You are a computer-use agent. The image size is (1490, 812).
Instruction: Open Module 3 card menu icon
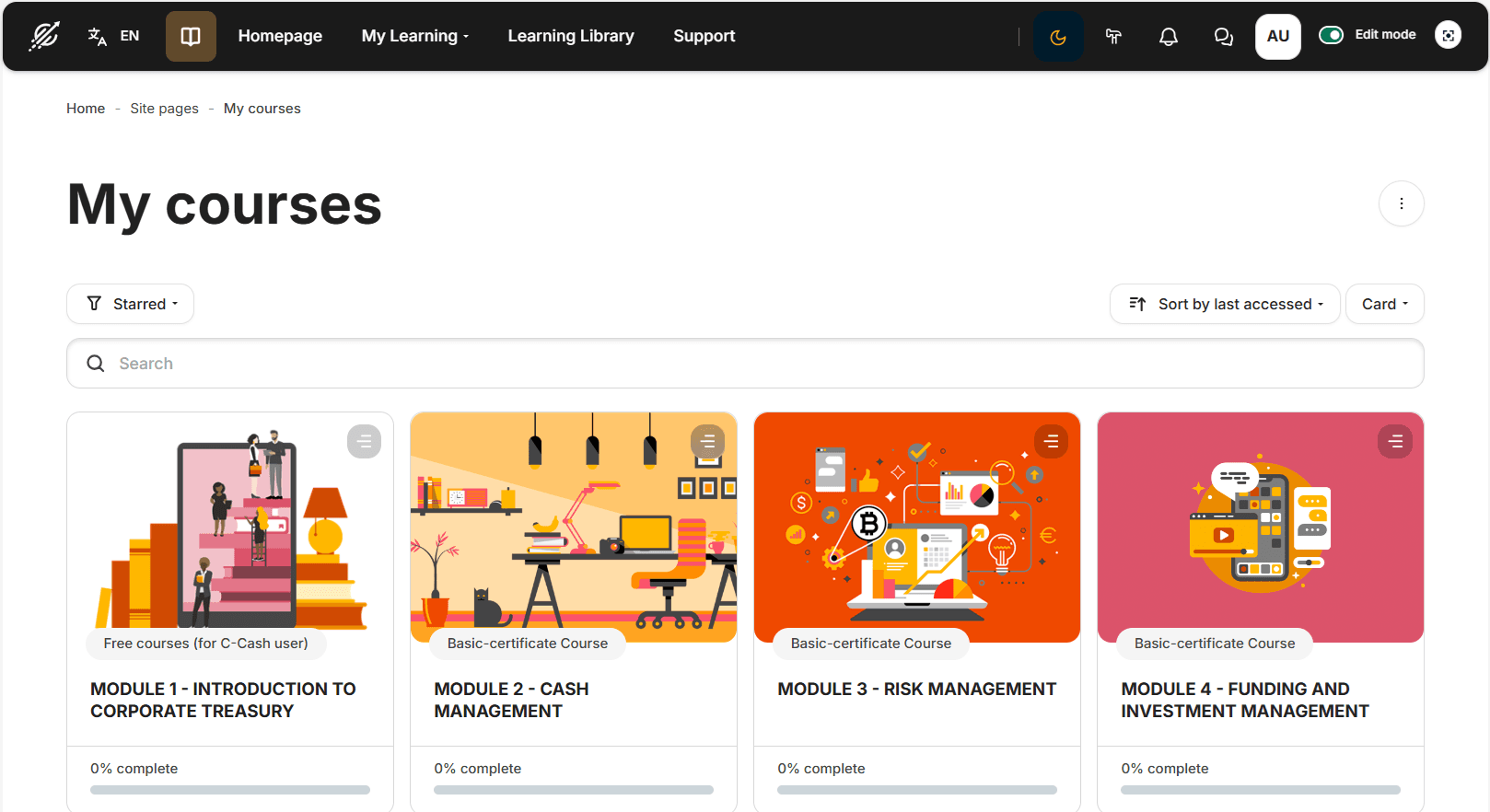(1051, 442)
